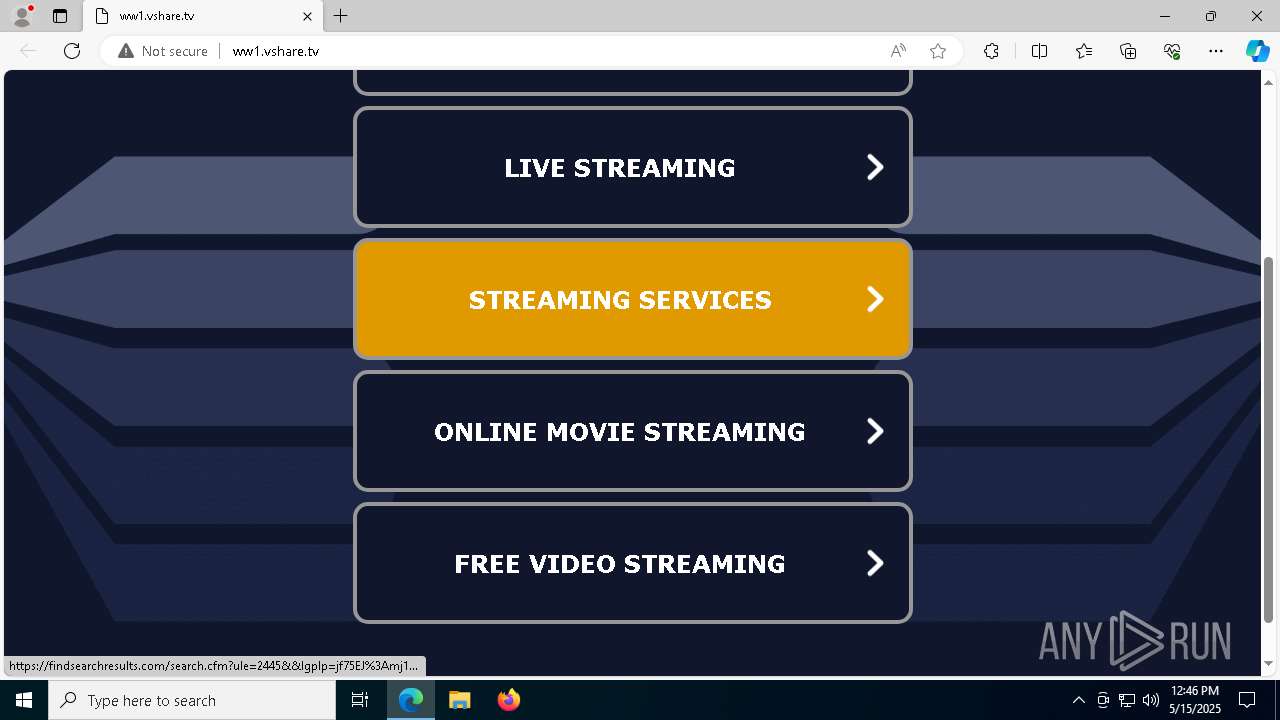Viewport: 1280px width, 720px height.
Task: Open File Explorer from taskbar
Action: tap(459, 700)
